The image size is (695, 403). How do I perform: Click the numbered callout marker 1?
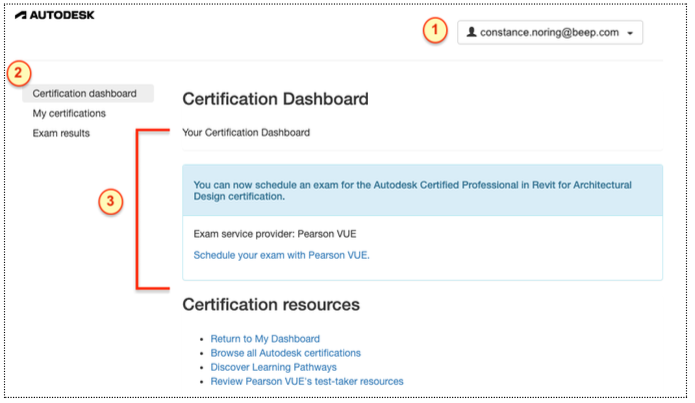432,31
